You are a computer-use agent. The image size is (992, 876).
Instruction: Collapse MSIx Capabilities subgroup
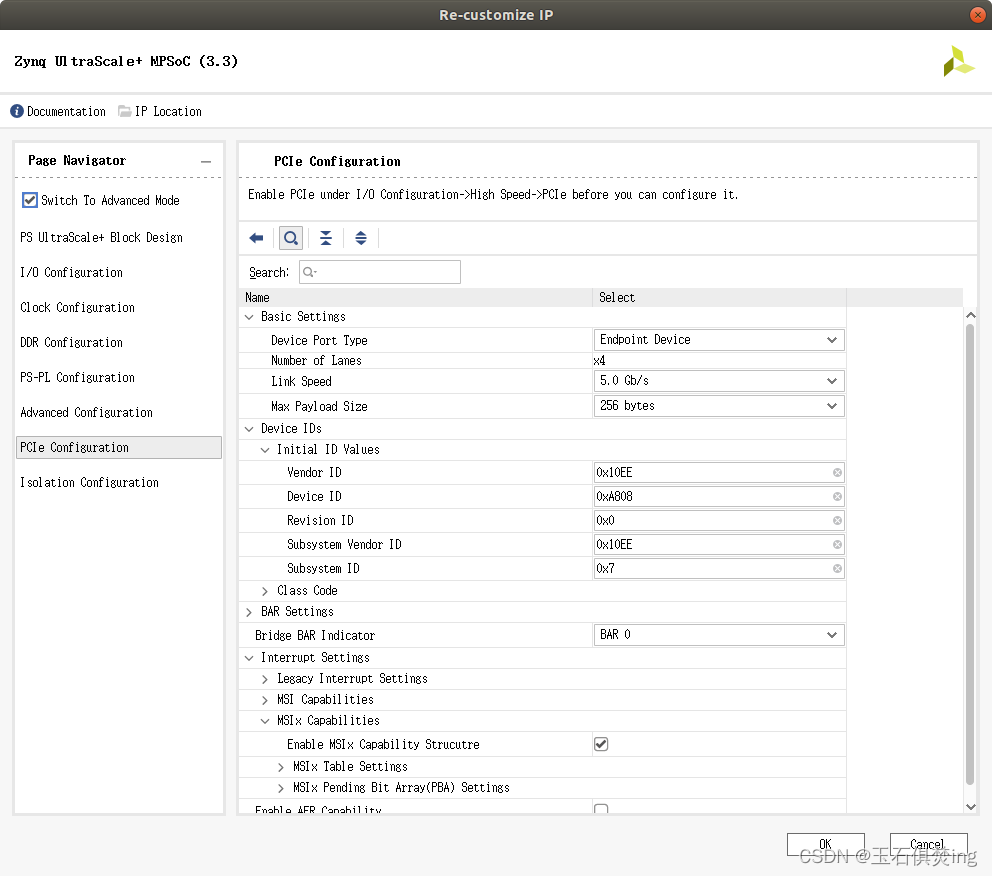265,721
